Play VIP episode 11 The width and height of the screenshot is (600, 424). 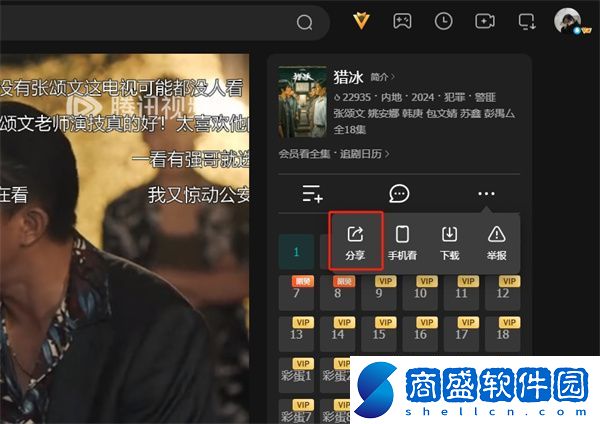click(461, 293)
